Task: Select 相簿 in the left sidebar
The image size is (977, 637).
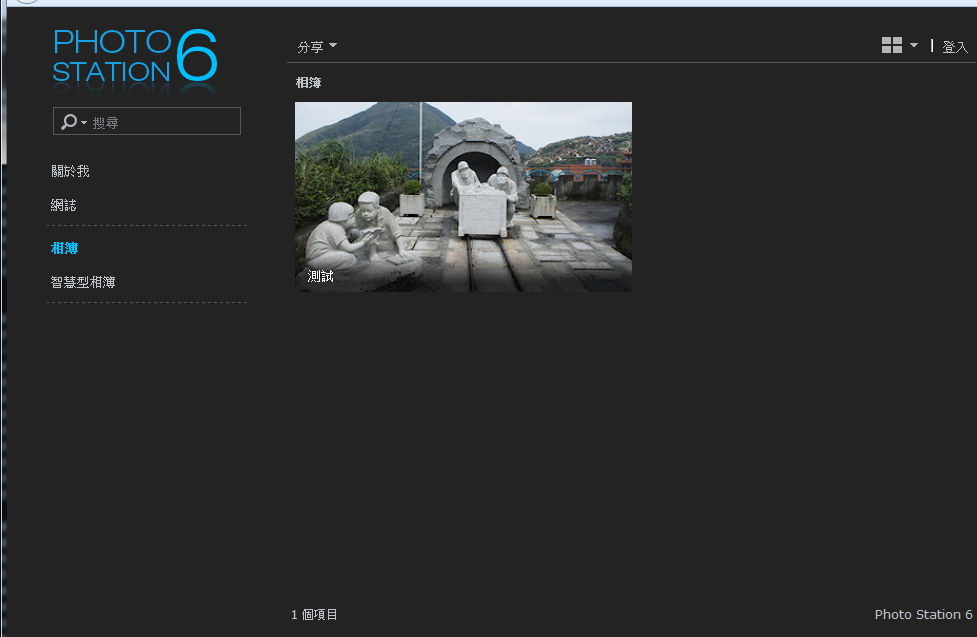Action: [64, 248]
